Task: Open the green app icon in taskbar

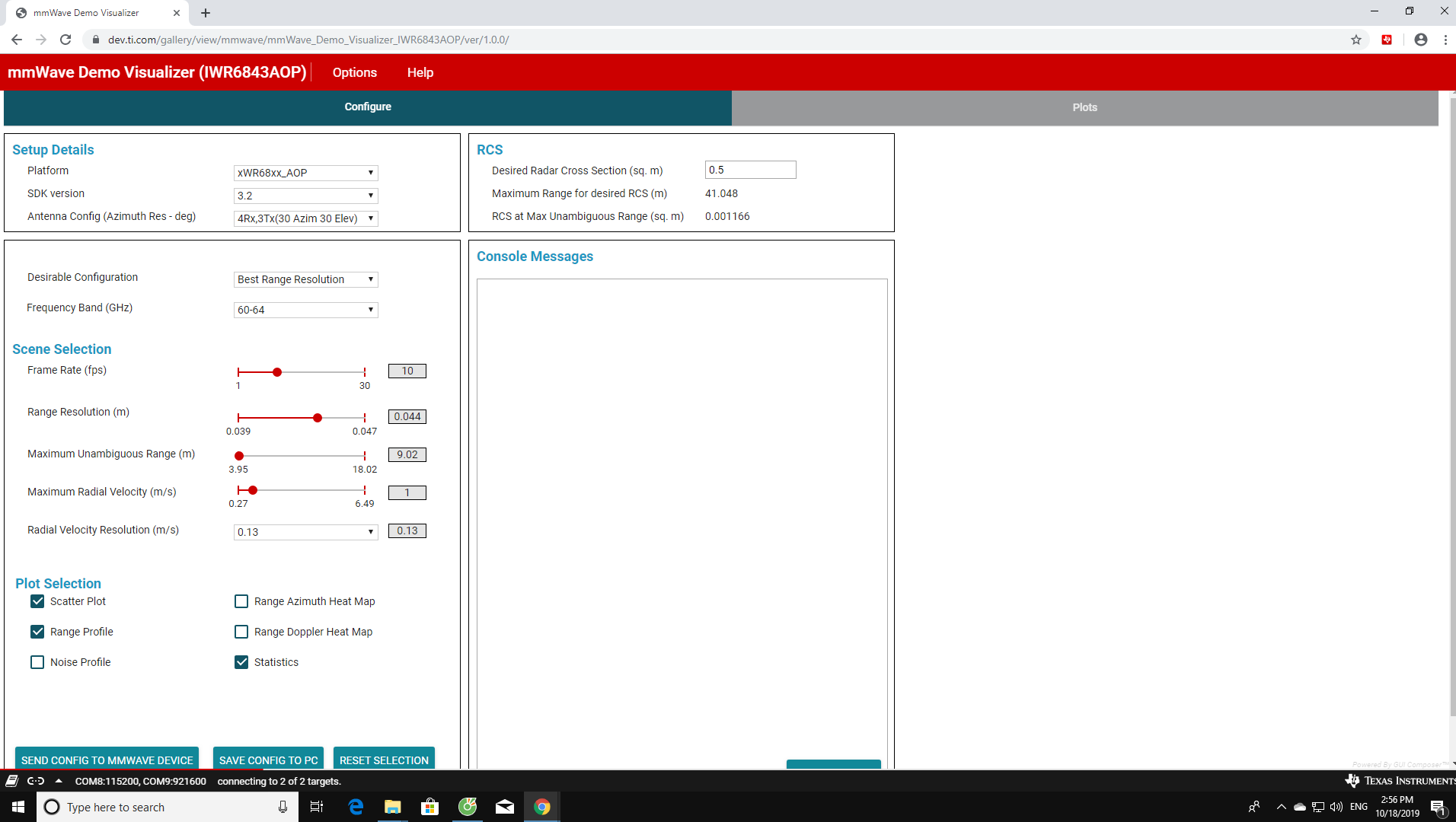Action: [x=468, y=807]
